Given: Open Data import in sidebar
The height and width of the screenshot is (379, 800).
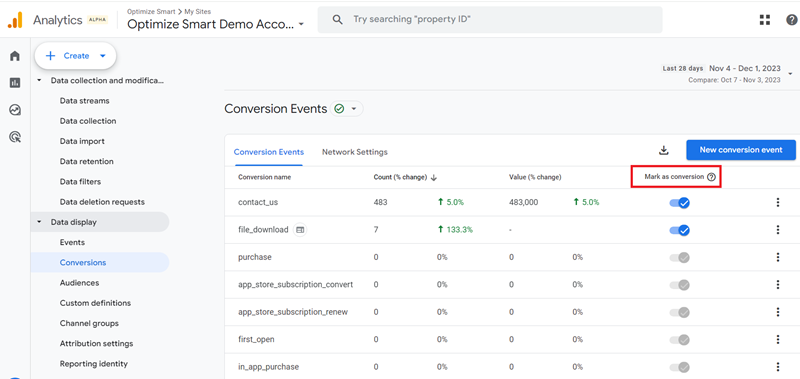Looking at the screenshot, I should click(x=82, y=141).
